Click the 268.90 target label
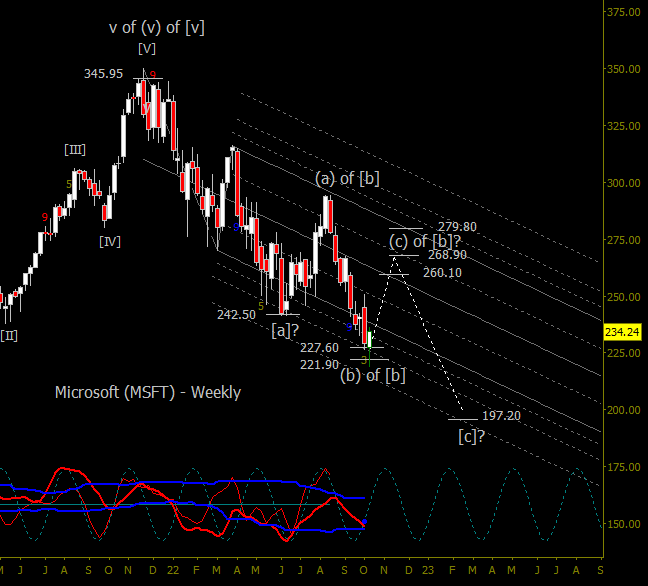The width and height of the screenshot is (648, 586). pos(447,255)
